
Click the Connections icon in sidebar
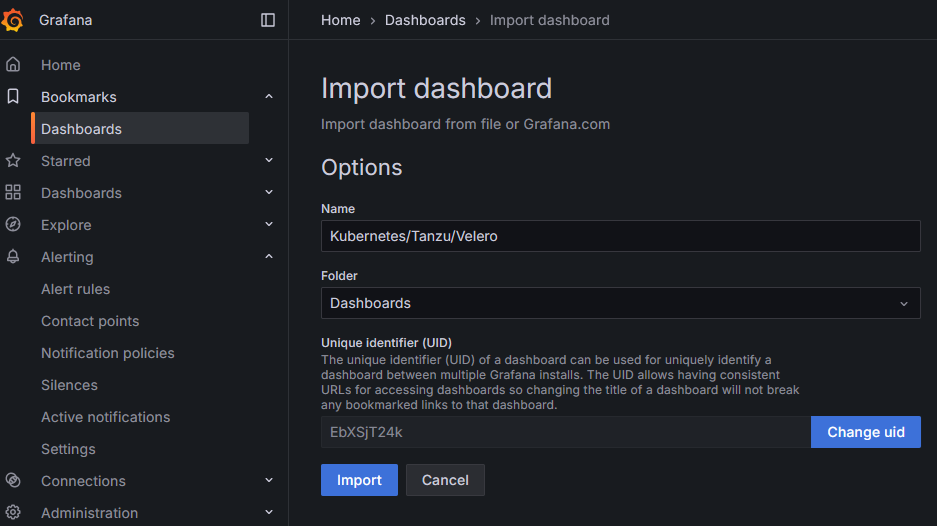(x=13, y=480)
